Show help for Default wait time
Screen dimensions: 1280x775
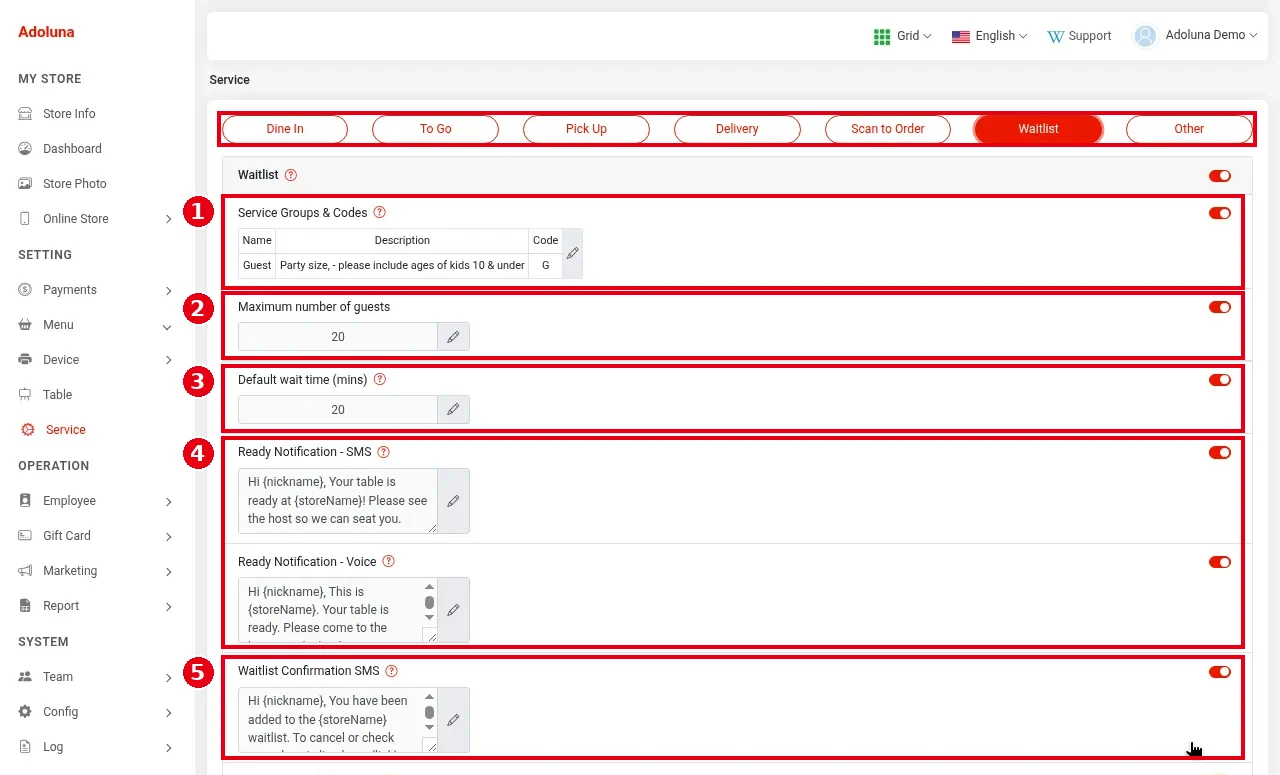379,380
